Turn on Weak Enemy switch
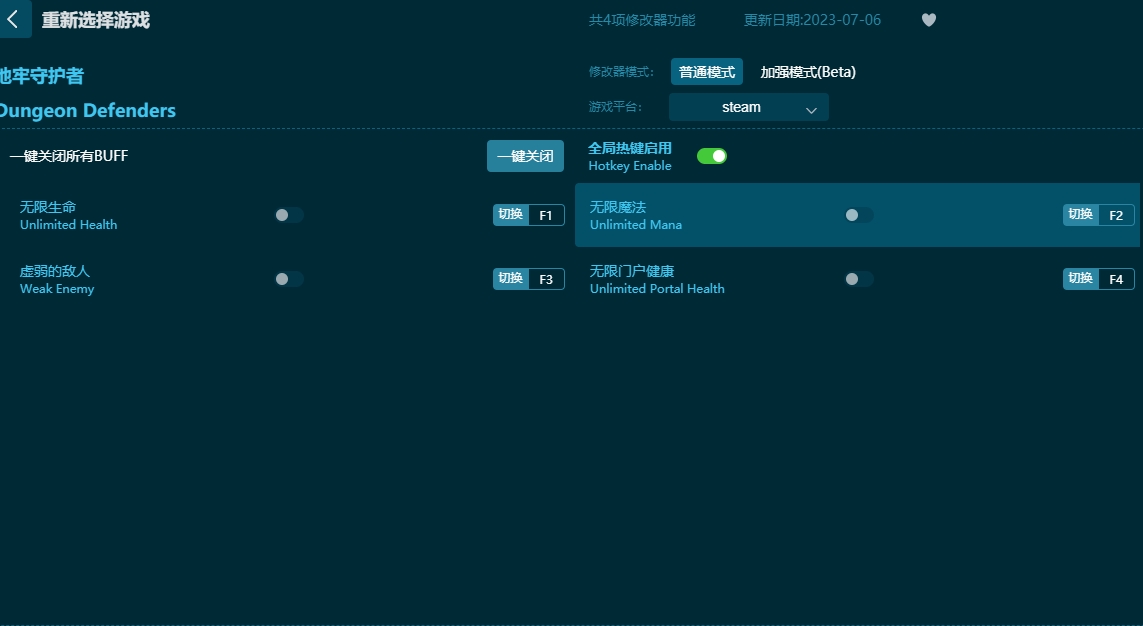Screen dimensions: 1143x626 click(x=289, y=279)
